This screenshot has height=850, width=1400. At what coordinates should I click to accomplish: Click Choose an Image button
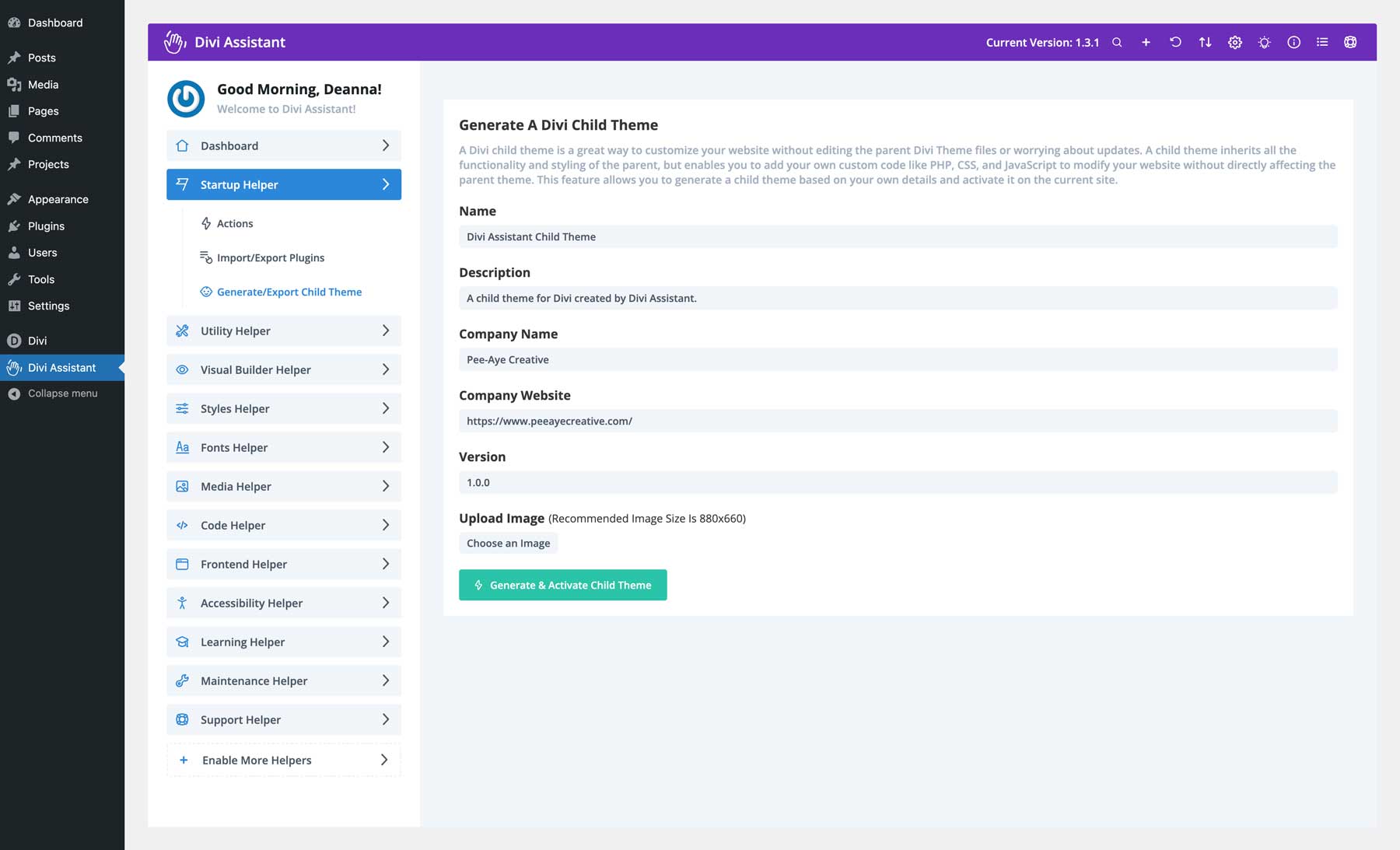point(508,544)
